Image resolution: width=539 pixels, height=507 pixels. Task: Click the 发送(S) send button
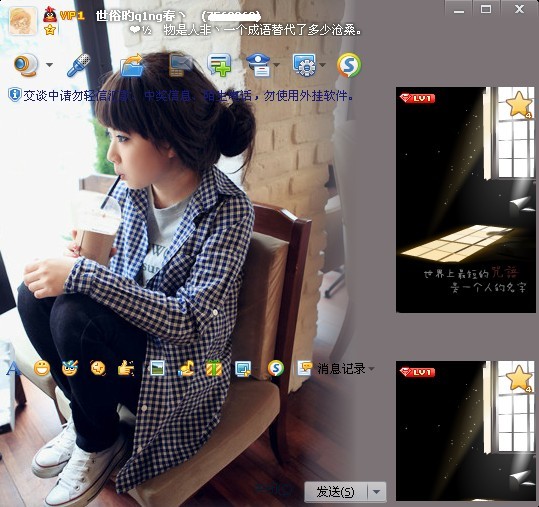coord(335,492)
